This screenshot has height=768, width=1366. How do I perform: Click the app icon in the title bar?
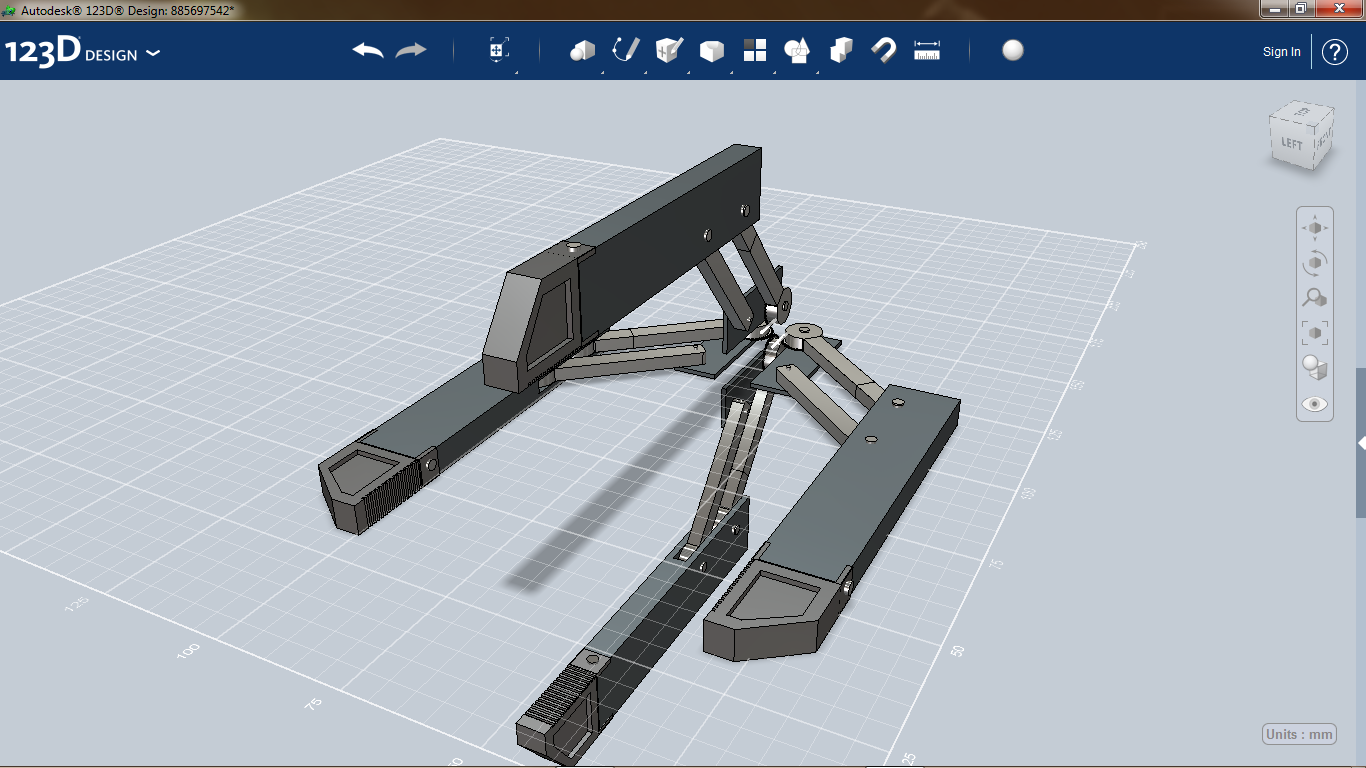[x=10, y=10]
